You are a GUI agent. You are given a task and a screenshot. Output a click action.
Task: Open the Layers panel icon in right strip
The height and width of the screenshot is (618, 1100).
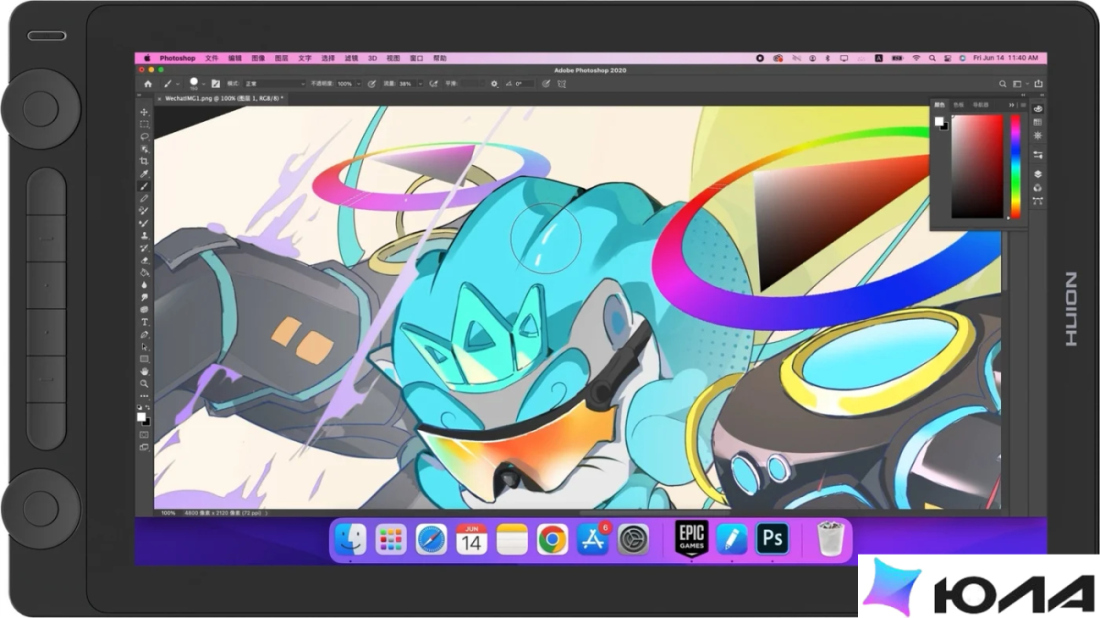click(x=1038, y=174)
